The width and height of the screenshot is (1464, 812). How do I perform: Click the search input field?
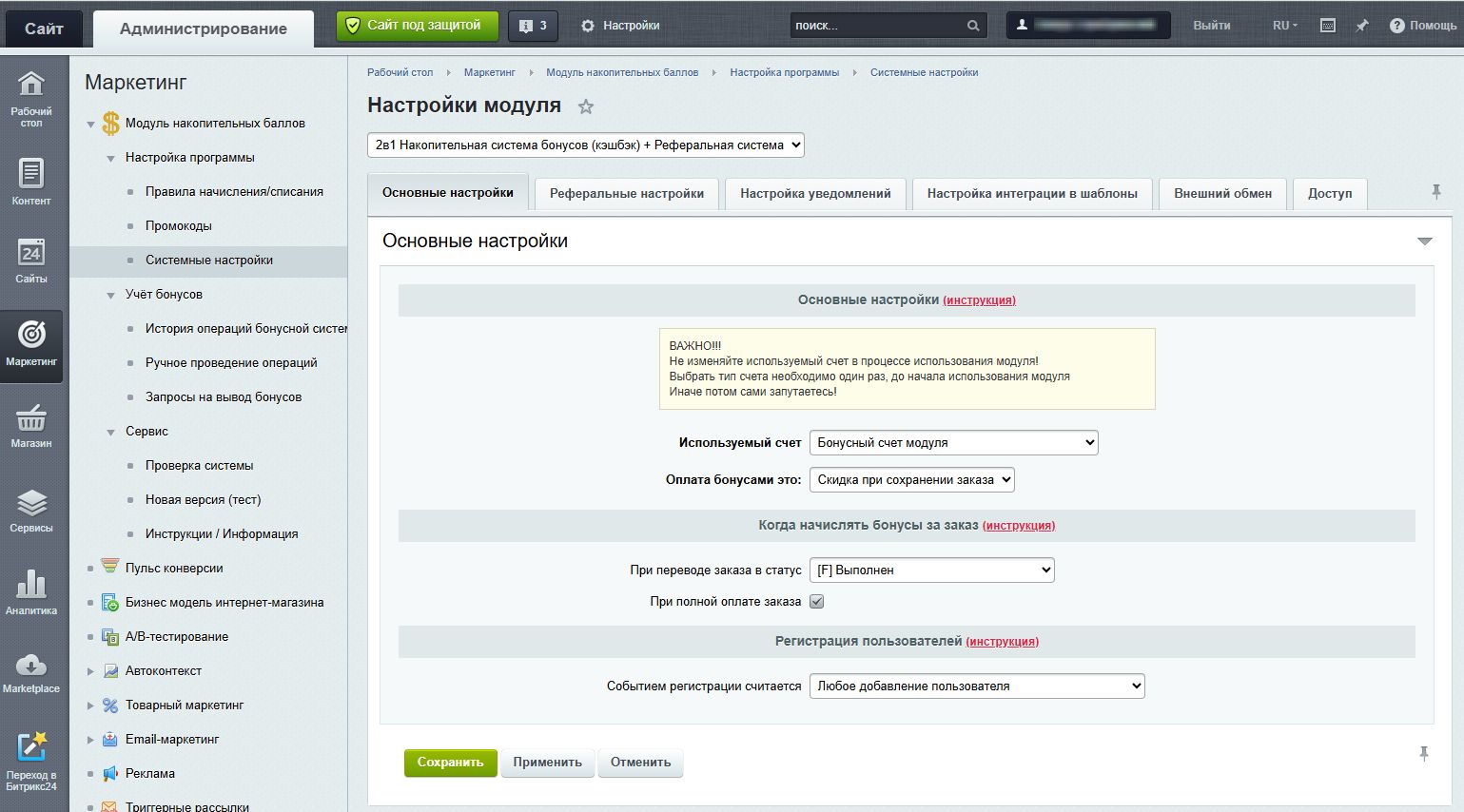[877, 26]
